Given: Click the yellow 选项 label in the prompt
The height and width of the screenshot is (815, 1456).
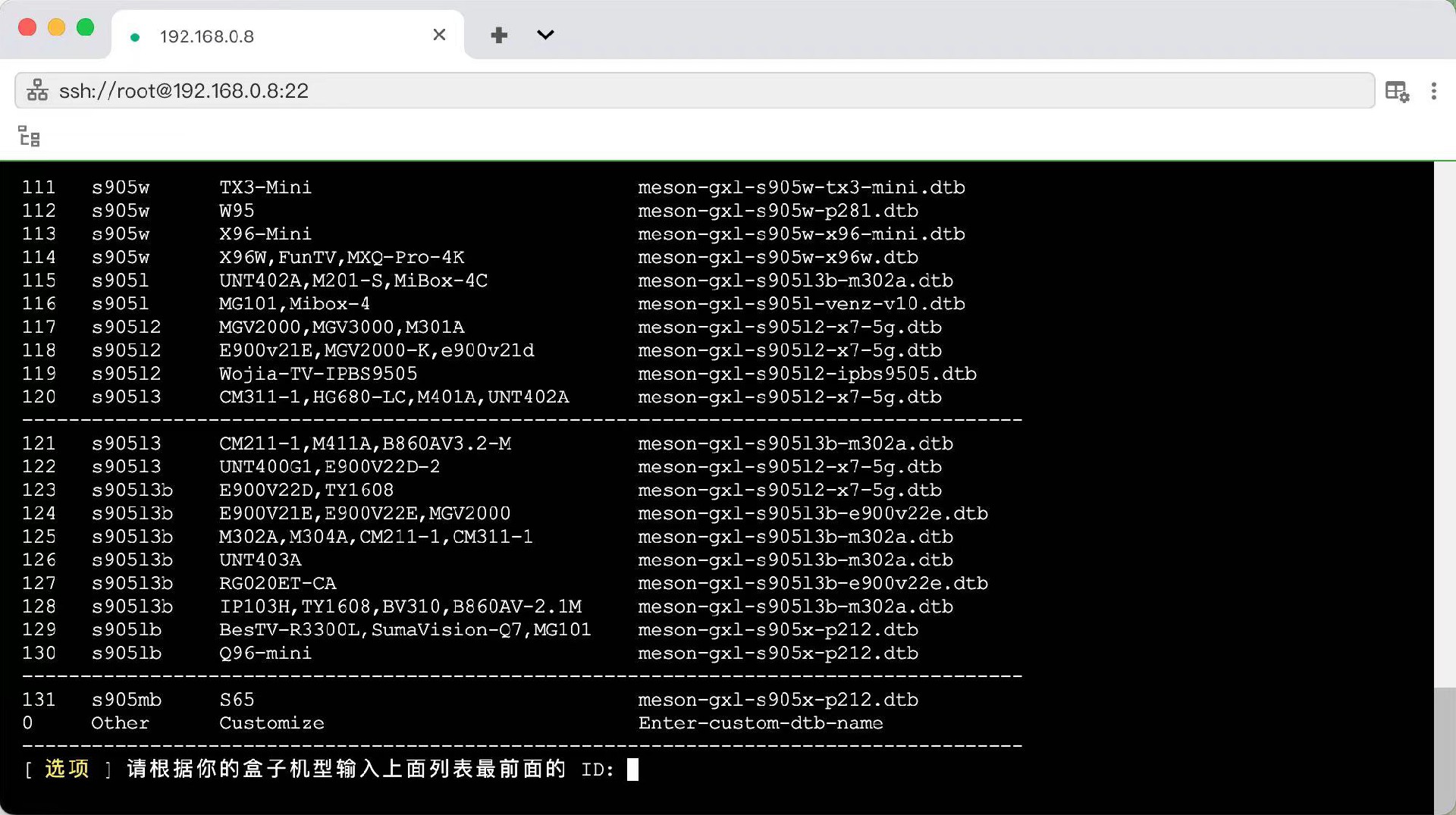Looking at the screenshot, I should [x=67, y=769].
